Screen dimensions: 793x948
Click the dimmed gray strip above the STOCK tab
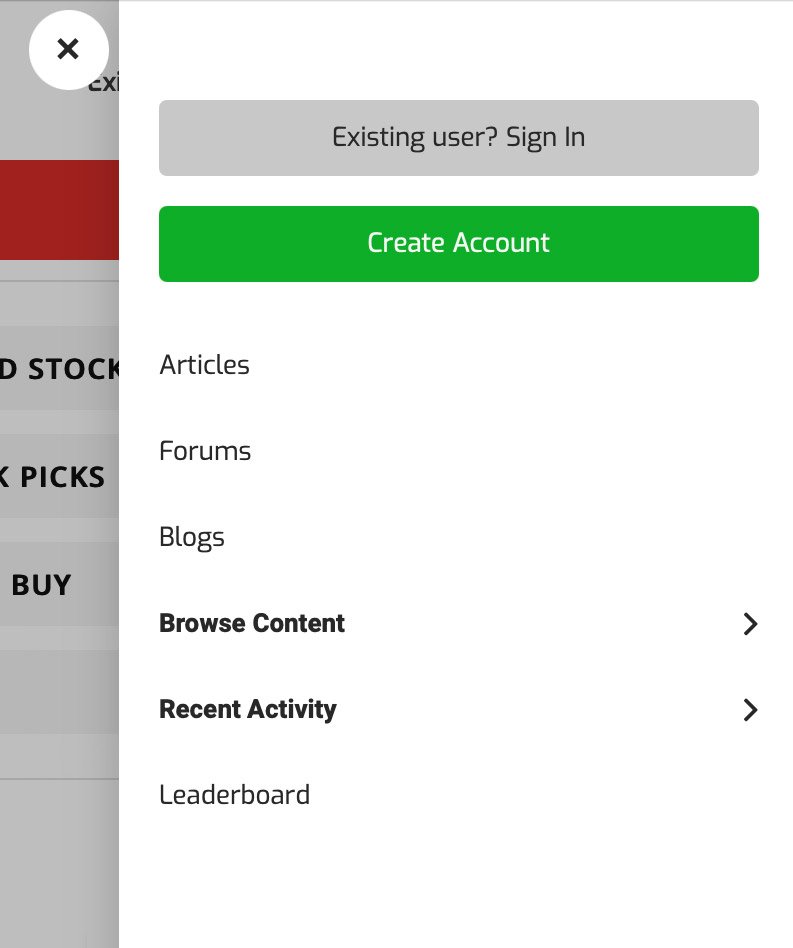click(59, 302)
